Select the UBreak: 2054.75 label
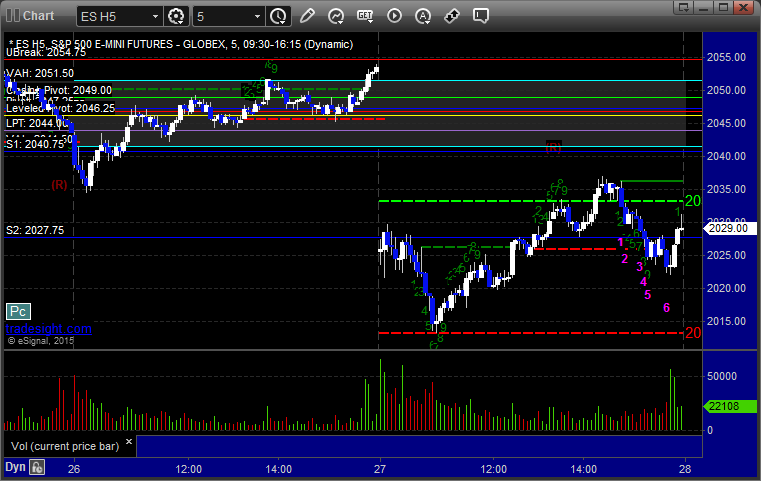Image resolution: width=761 pixels, height=481 pixels. (46, 52)
